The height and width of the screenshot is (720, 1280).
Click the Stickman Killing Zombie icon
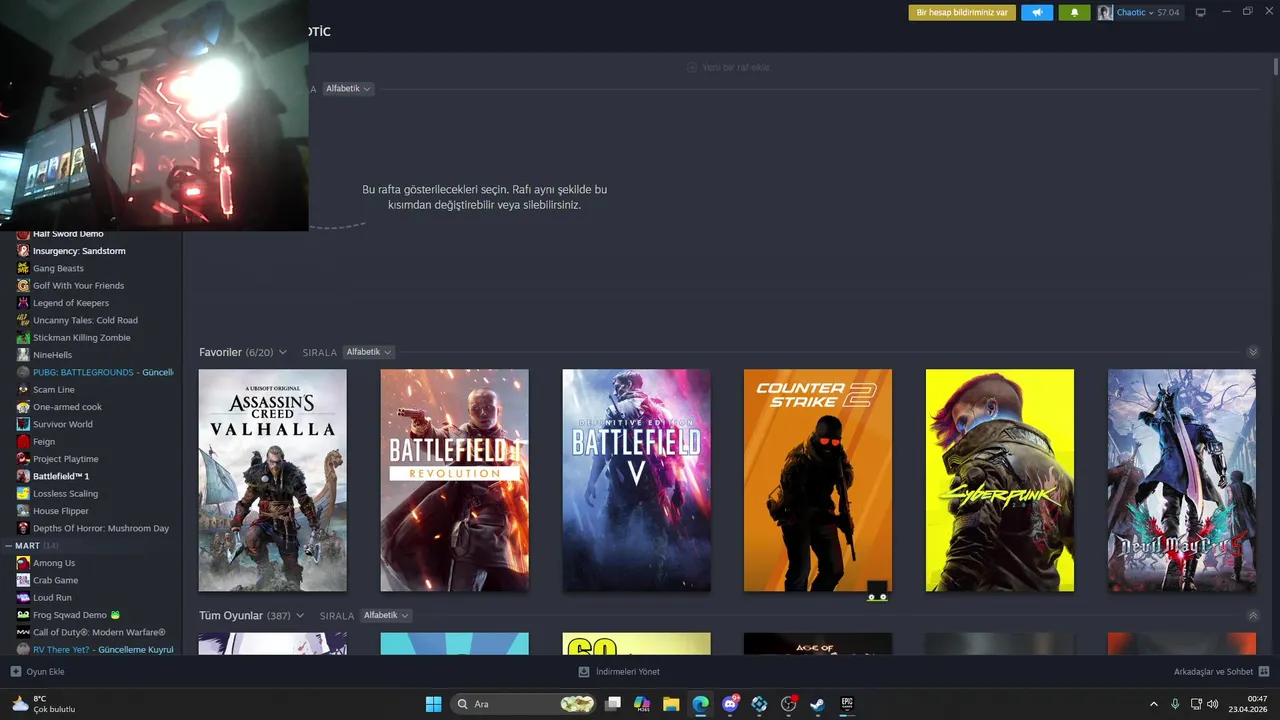pos(23,338)
